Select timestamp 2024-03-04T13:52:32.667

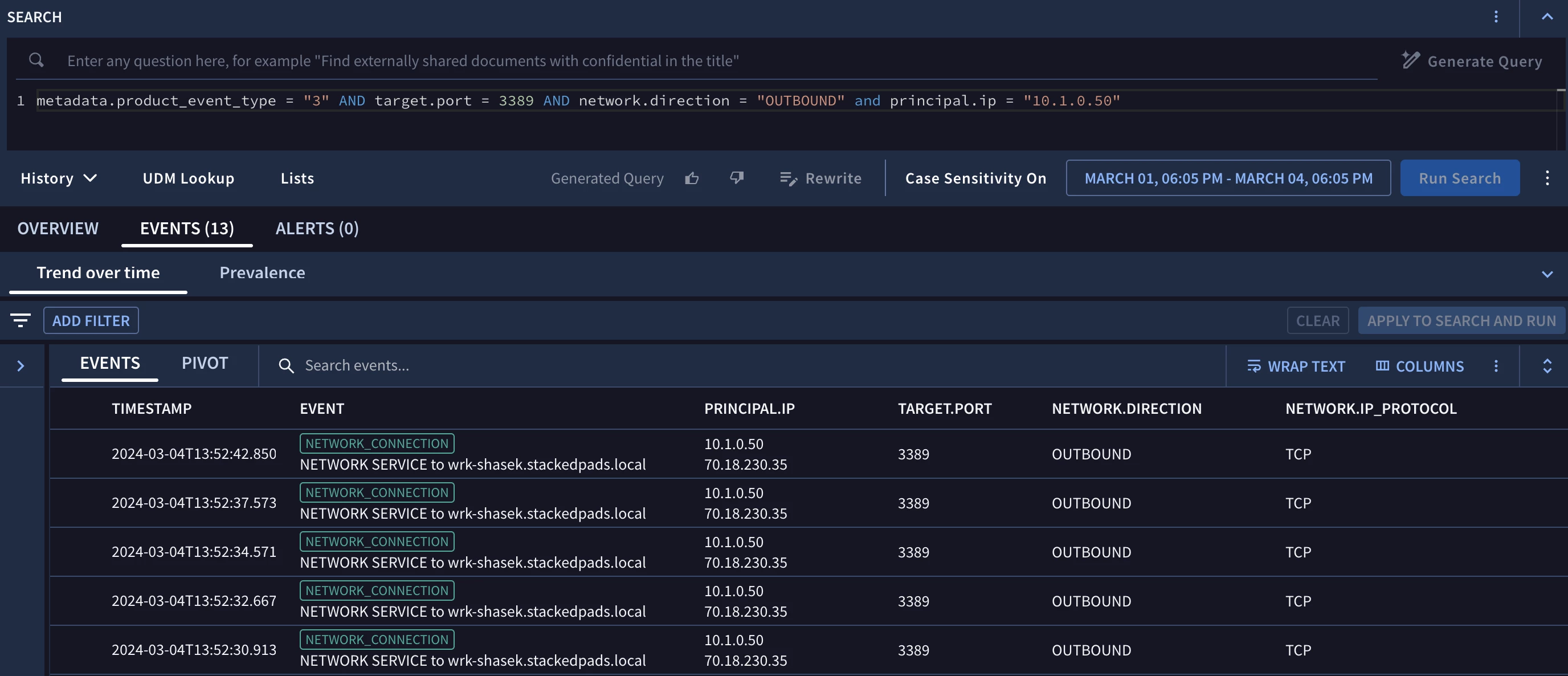(194, 601)
